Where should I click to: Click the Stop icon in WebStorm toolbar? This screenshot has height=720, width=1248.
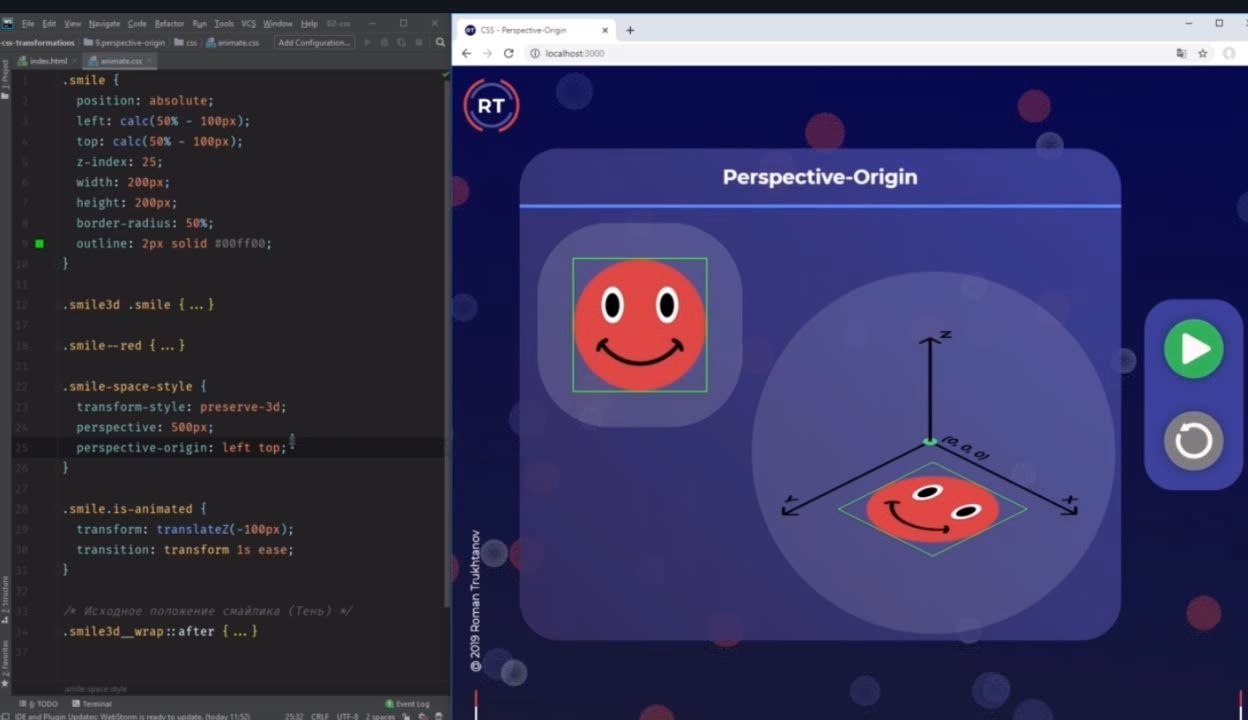point(421,42)
